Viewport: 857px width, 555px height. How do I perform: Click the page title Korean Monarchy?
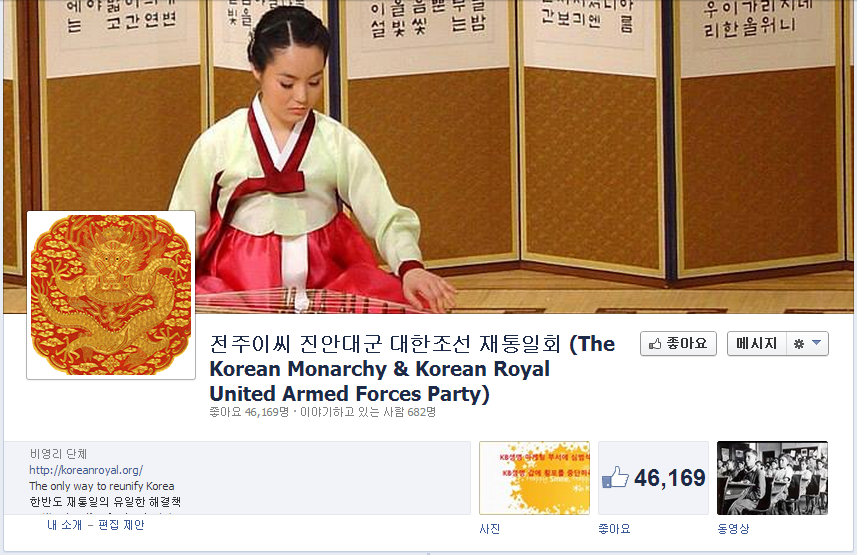tap(412, 369)
